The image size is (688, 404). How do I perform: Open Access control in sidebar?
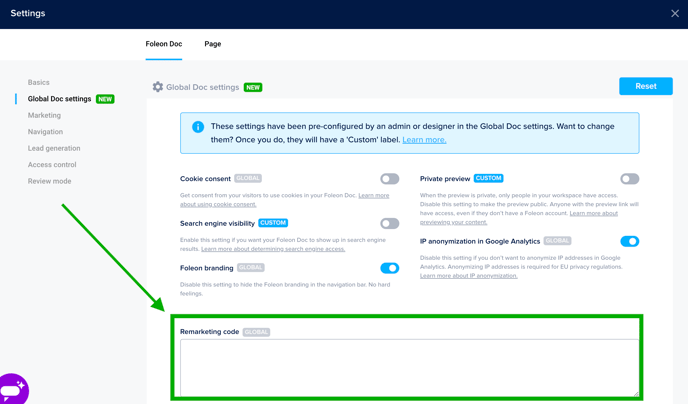coord(52,165)
